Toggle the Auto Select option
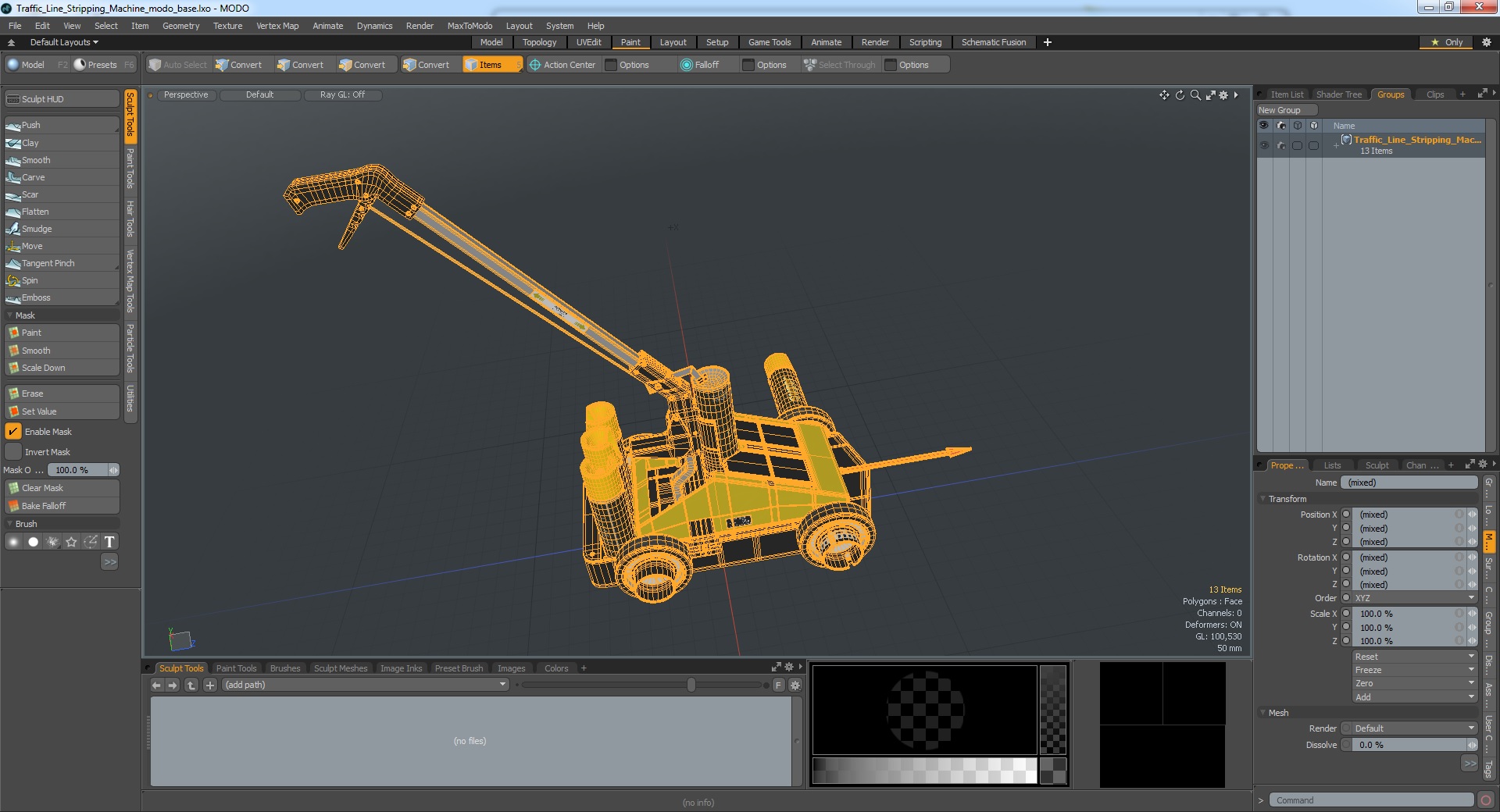Viewport: 1500px width, 812px height. click(178, 65)
